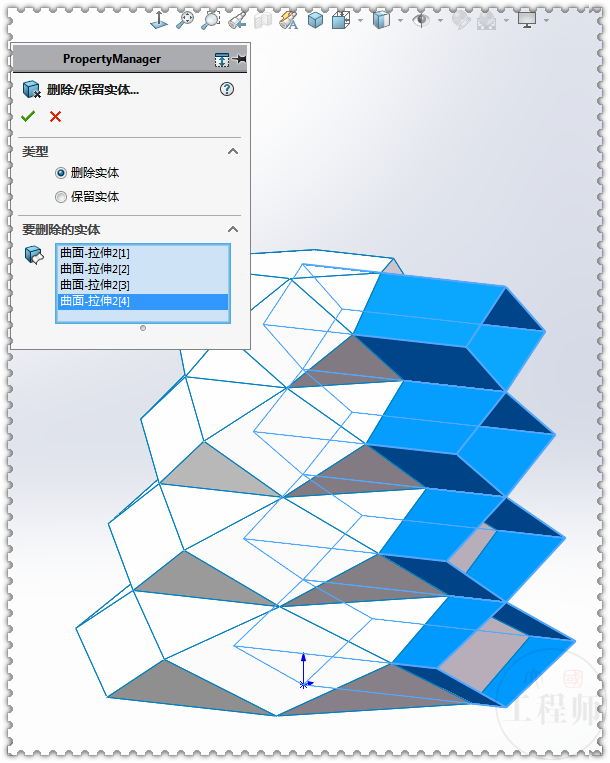Screen dimensions: 610x763
Task: Select 曲面-拉伸2[1] in the list
Action: point(143,253)
